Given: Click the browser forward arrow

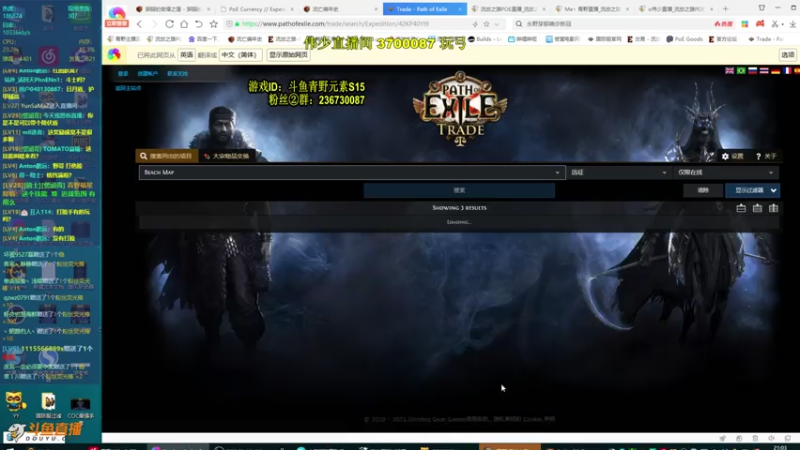Looking at the screenshot, I should pos(154,24).
